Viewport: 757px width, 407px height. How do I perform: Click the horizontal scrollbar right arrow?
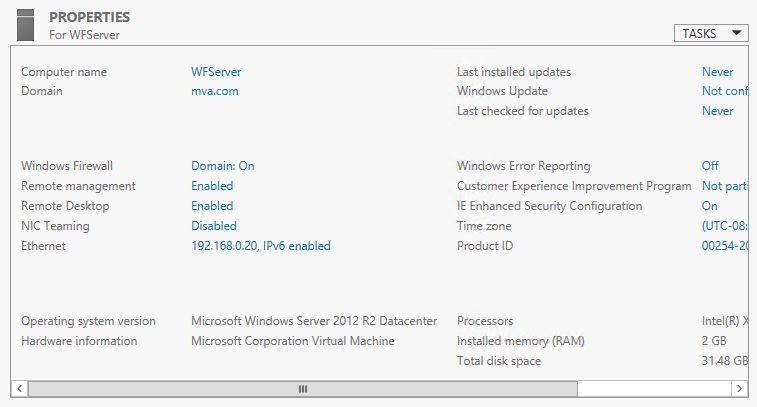coord(739,388)
